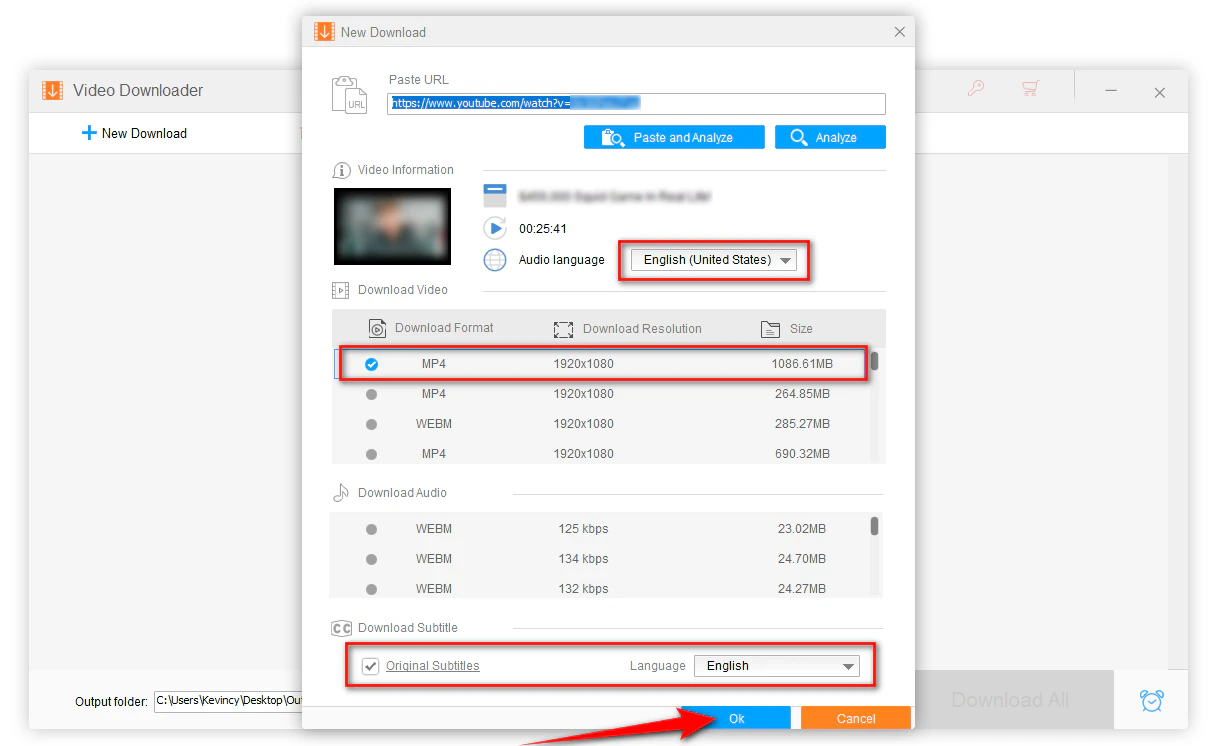
Task: Click the URL clipboard icon beside Paste URL
Action: (349, 93)
